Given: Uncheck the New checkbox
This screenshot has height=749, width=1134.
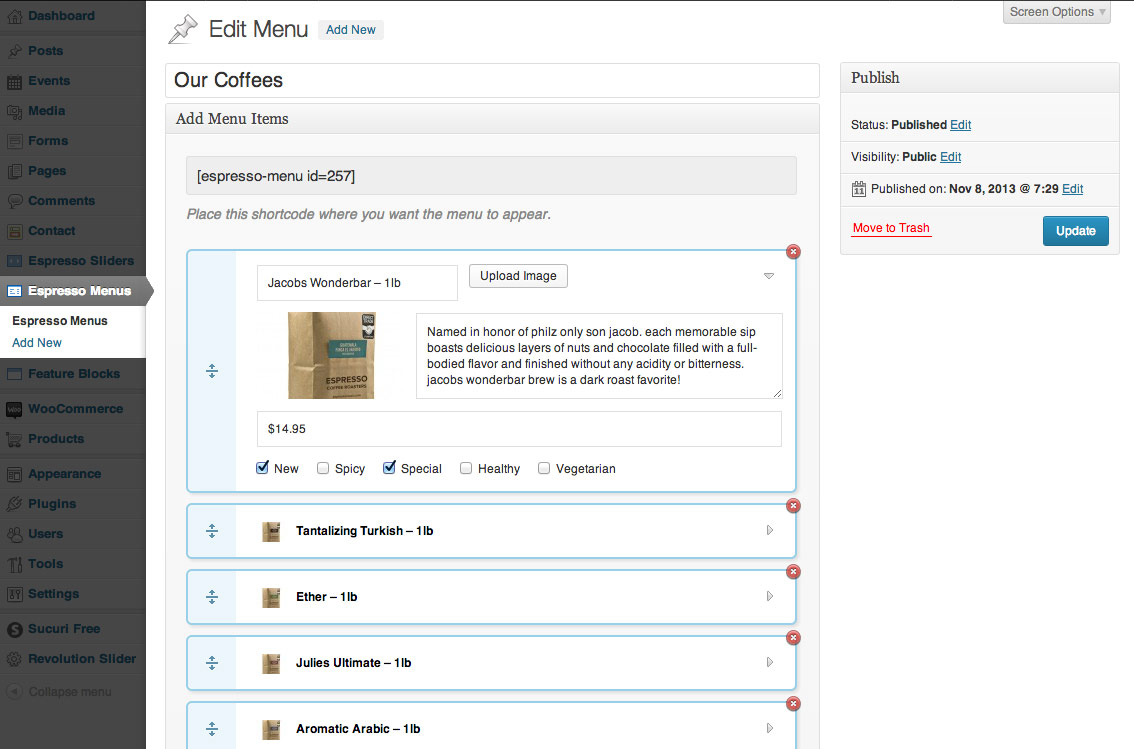Looking at the screenshot, I should (x=263, y=468).
